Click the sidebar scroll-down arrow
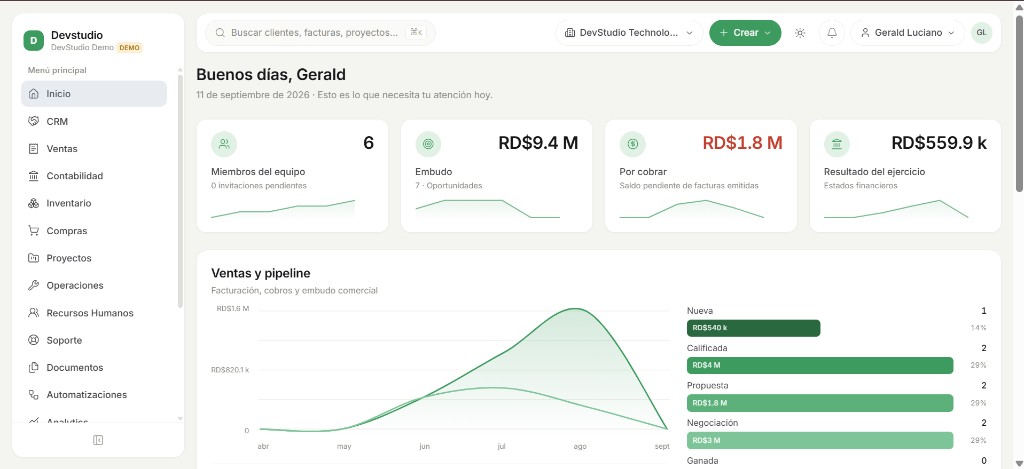 pos(180,419)
